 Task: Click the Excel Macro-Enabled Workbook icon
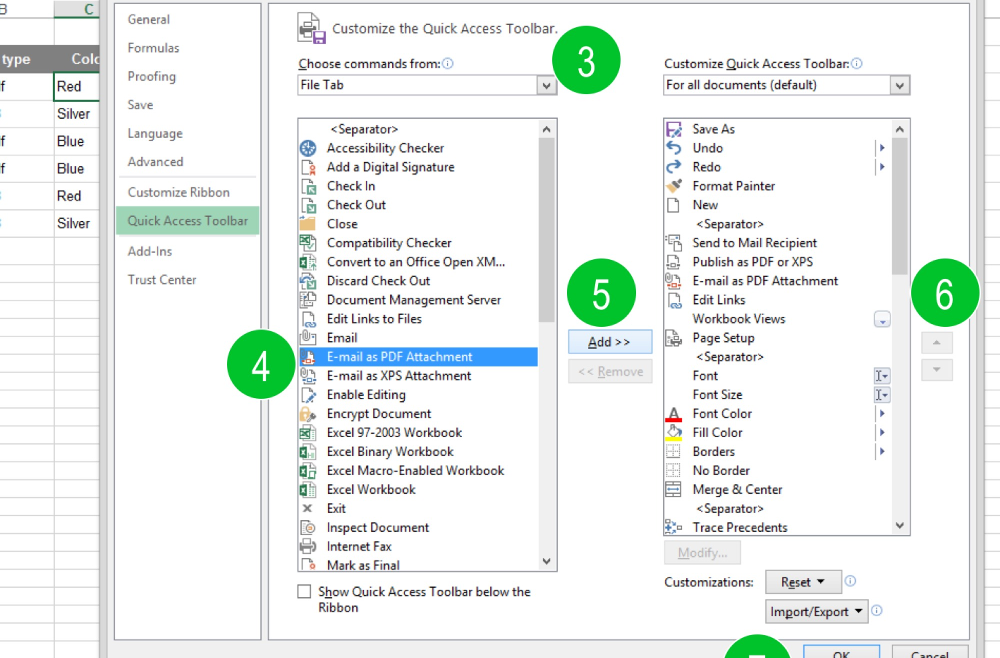tap(308, 471)
